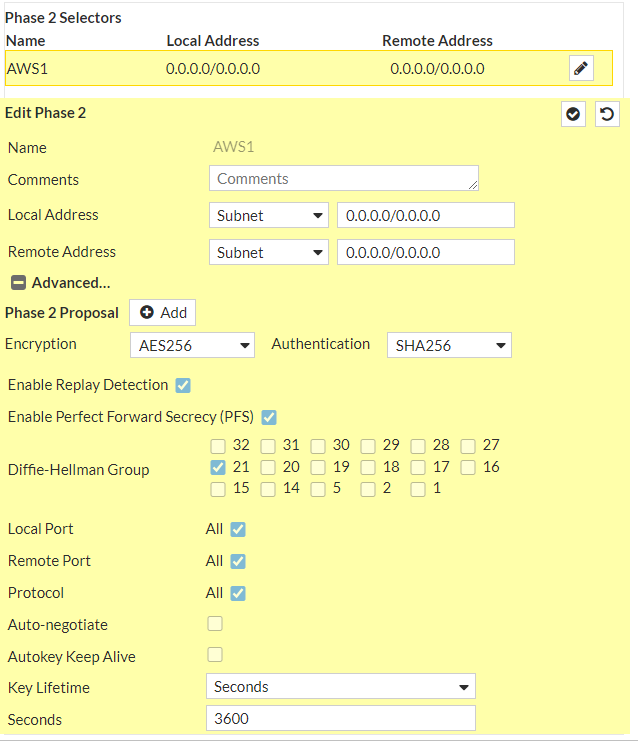Image resolution: width=638 pixels, height=741 pixels.
Task: Open the Local Address Subnet dropdown
Action: pyautogui.click(x=269, y=215)
